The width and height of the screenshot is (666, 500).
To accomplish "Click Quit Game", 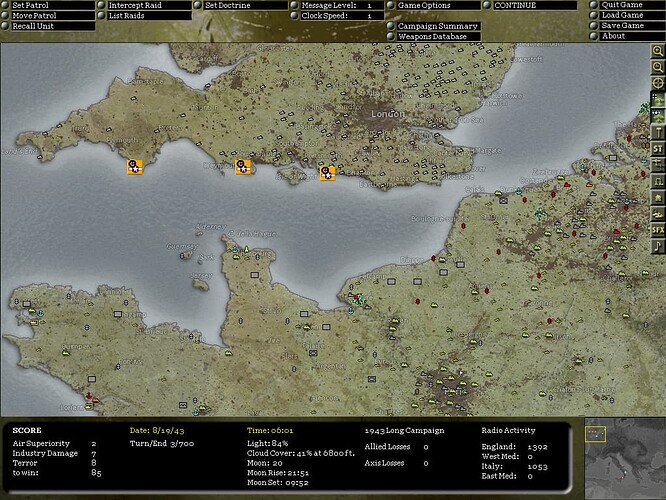I will [627, 5].
